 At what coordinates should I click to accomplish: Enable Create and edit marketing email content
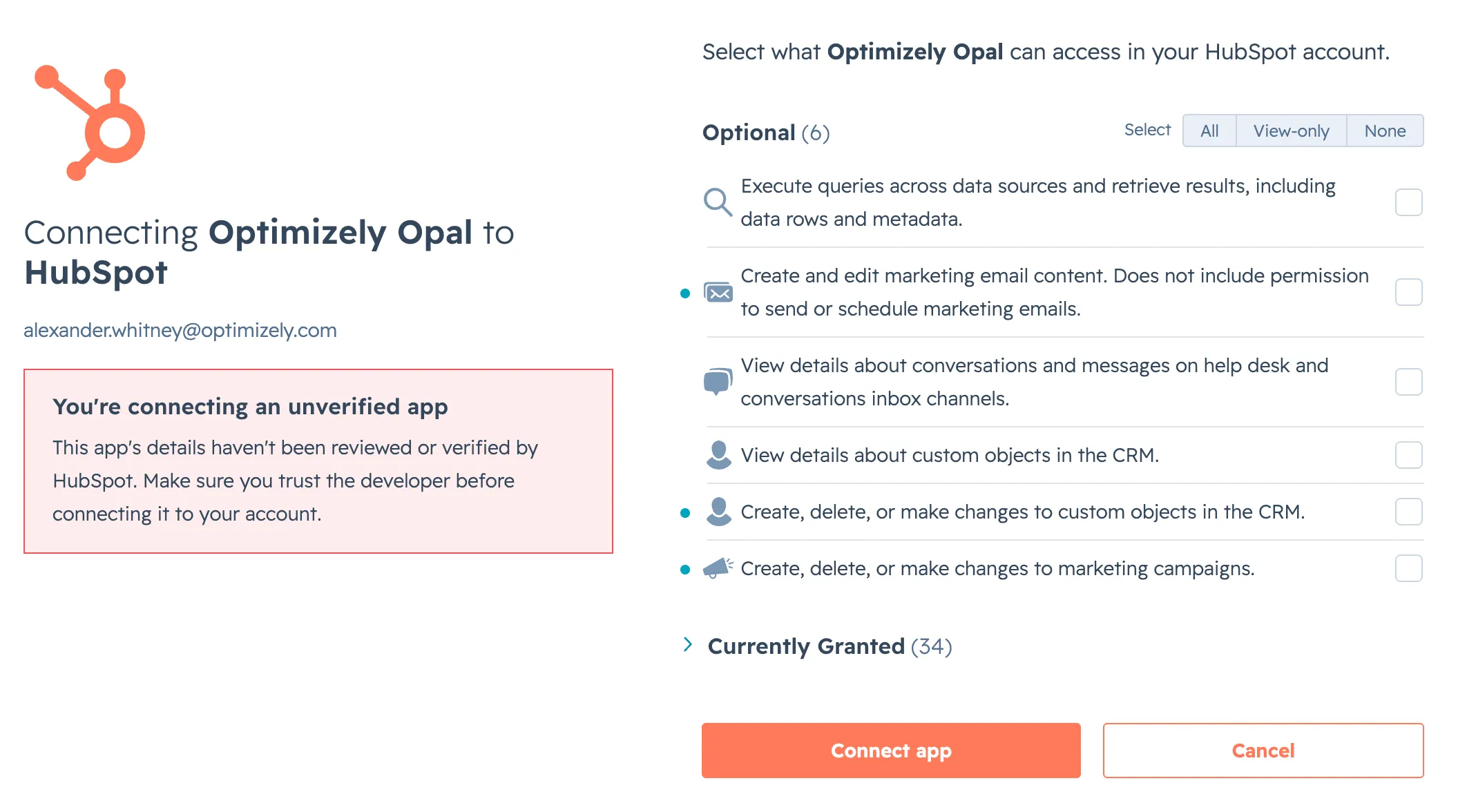click(1408, 292)
